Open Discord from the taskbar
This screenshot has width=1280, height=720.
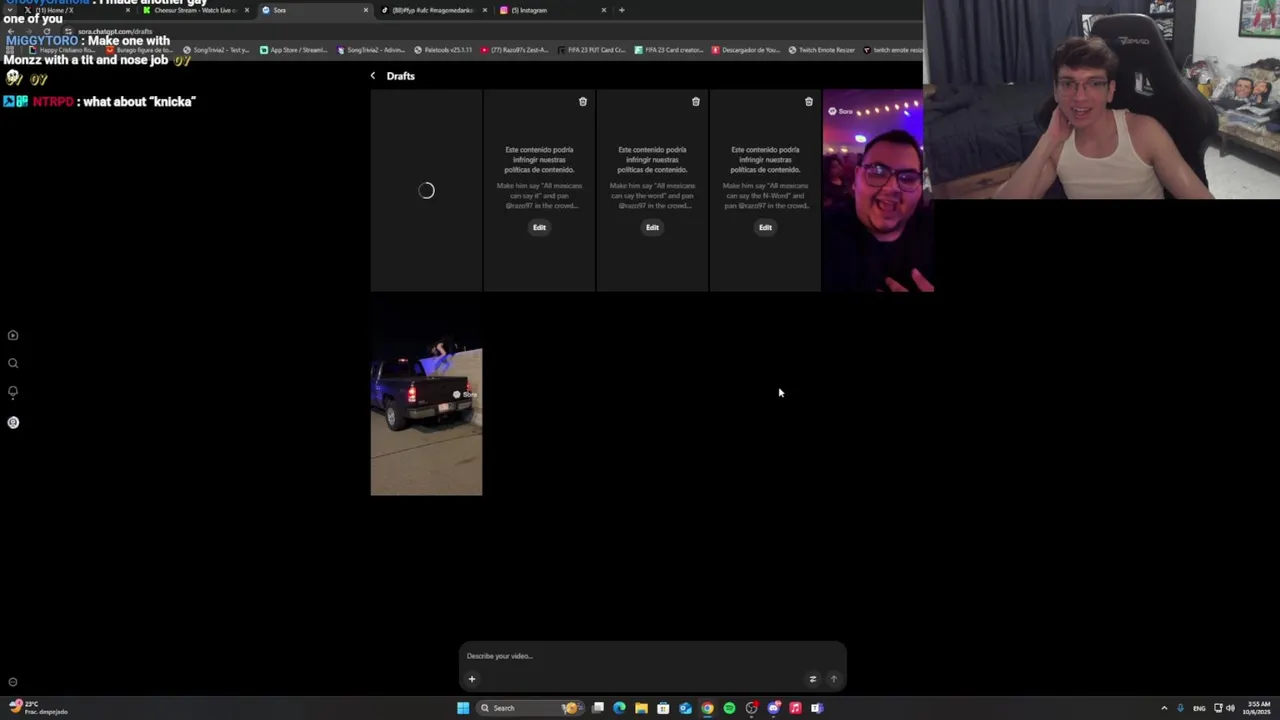point(773,708)
